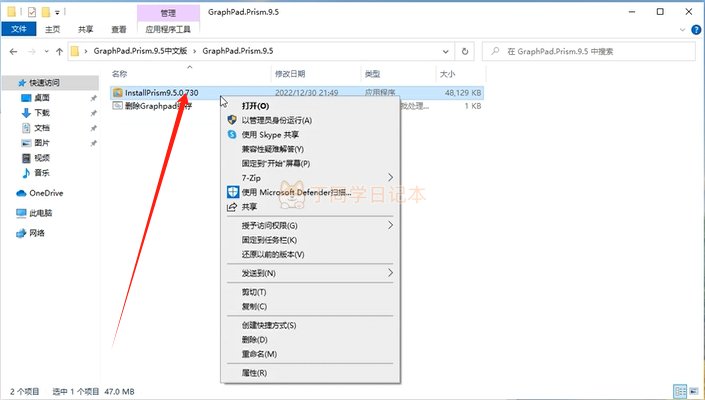The height and width of the screenshot is (400, 705).
Task: Open the quick access toolbar customize dropdown
Action: [58, 13]
